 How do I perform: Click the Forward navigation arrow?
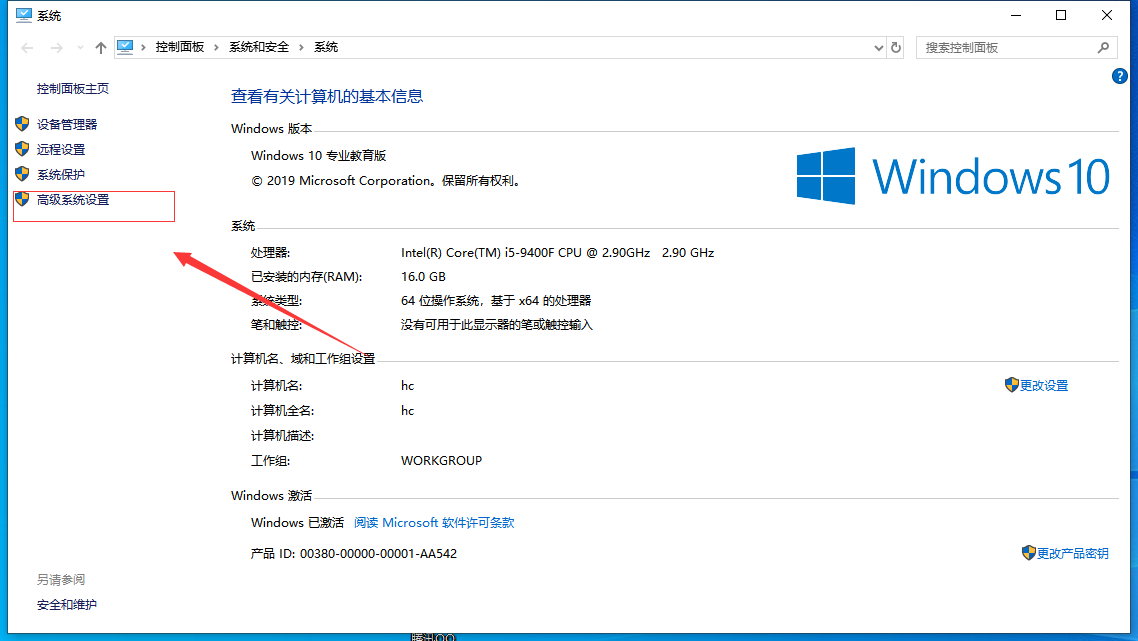[x=57, y=48]
